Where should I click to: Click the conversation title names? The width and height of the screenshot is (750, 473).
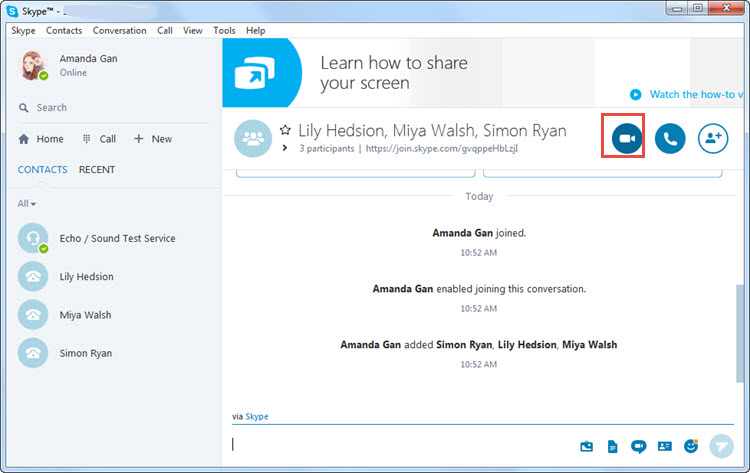432,131
